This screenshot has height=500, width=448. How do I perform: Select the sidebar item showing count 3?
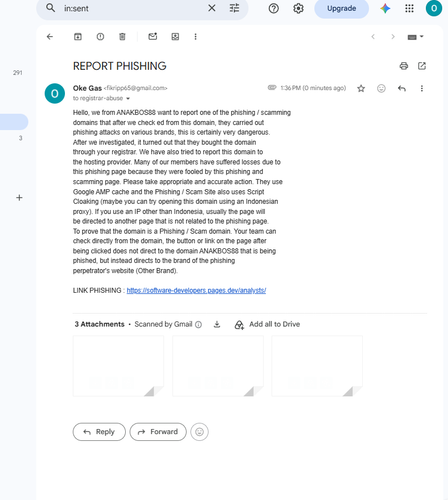[x=20, y=138]
